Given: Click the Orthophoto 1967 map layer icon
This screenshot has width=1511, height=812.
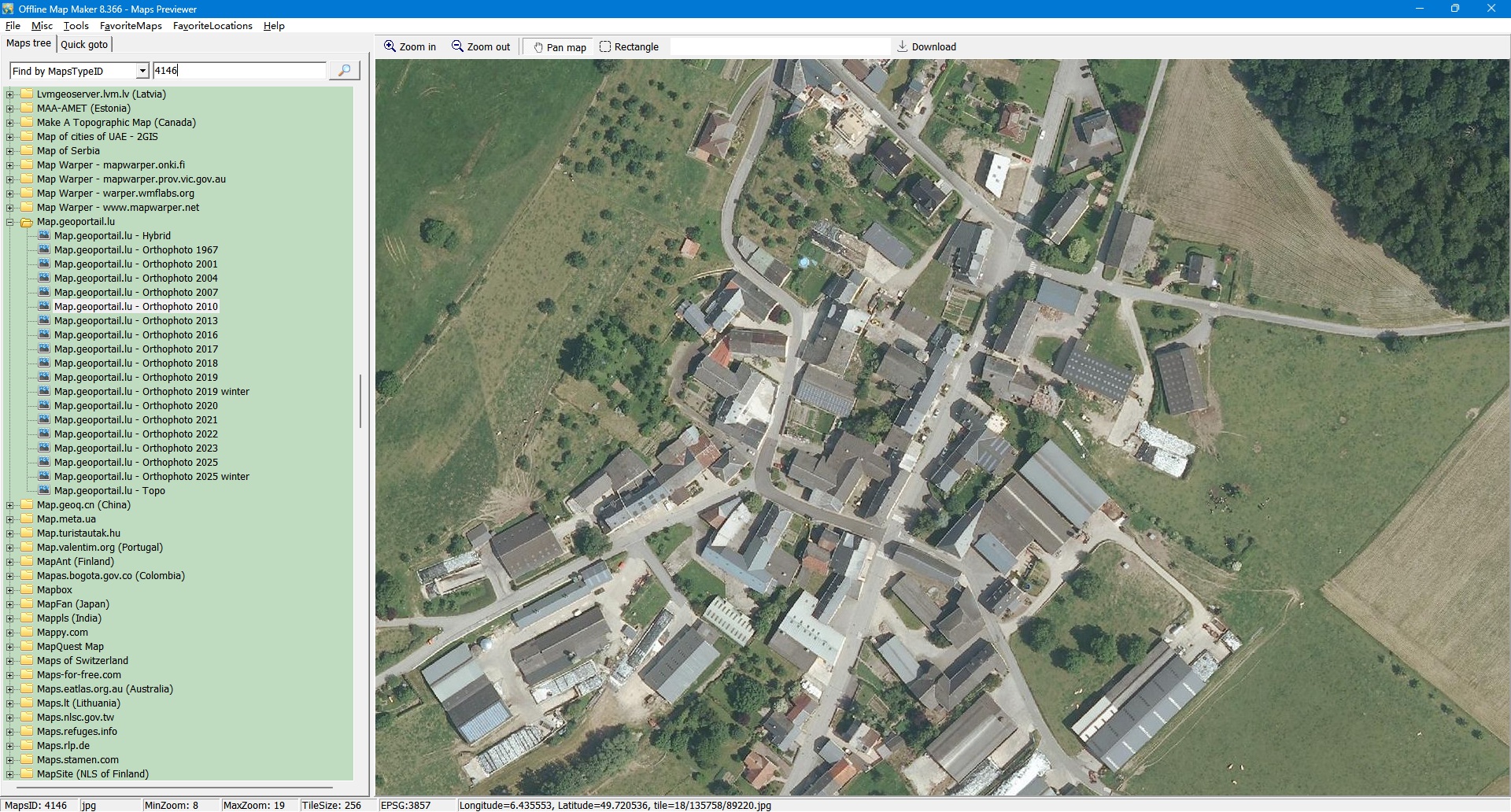Looking at the screenshot, I should [44, 250].
